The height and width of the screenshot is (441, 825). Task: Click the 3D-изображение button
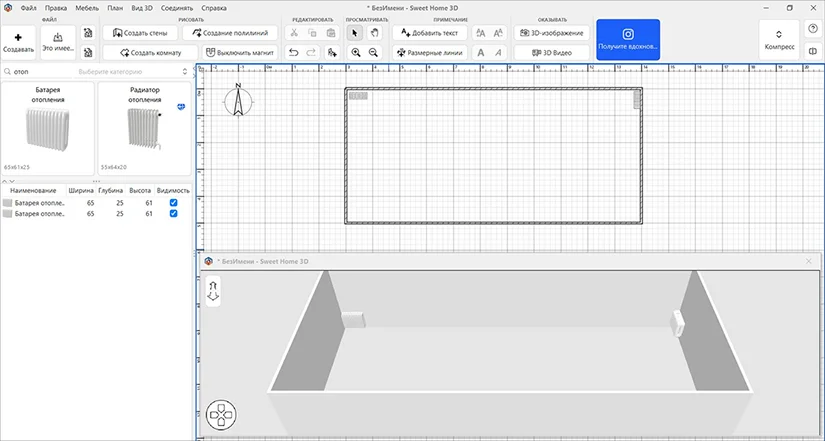(552, 33)
